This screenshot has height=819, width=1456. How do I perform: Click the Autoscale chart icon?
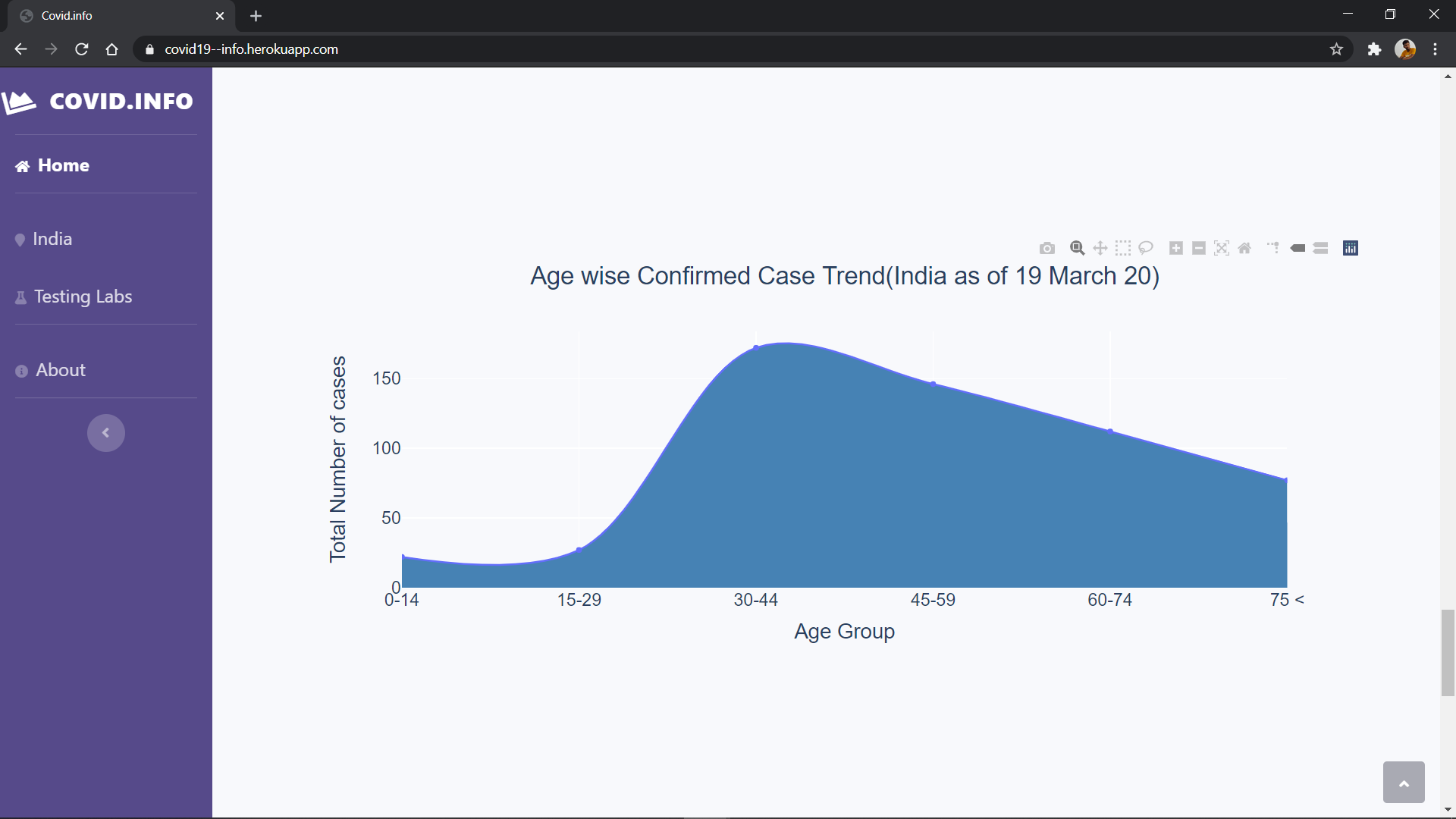[1222, 248]
